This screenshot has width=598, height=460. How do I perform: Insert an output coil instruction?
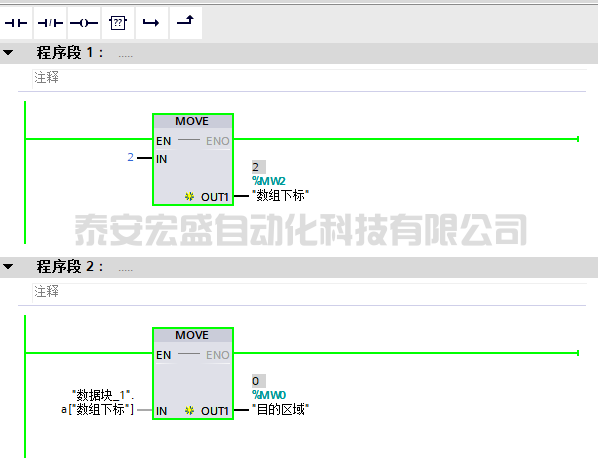[x=84, y=23]
